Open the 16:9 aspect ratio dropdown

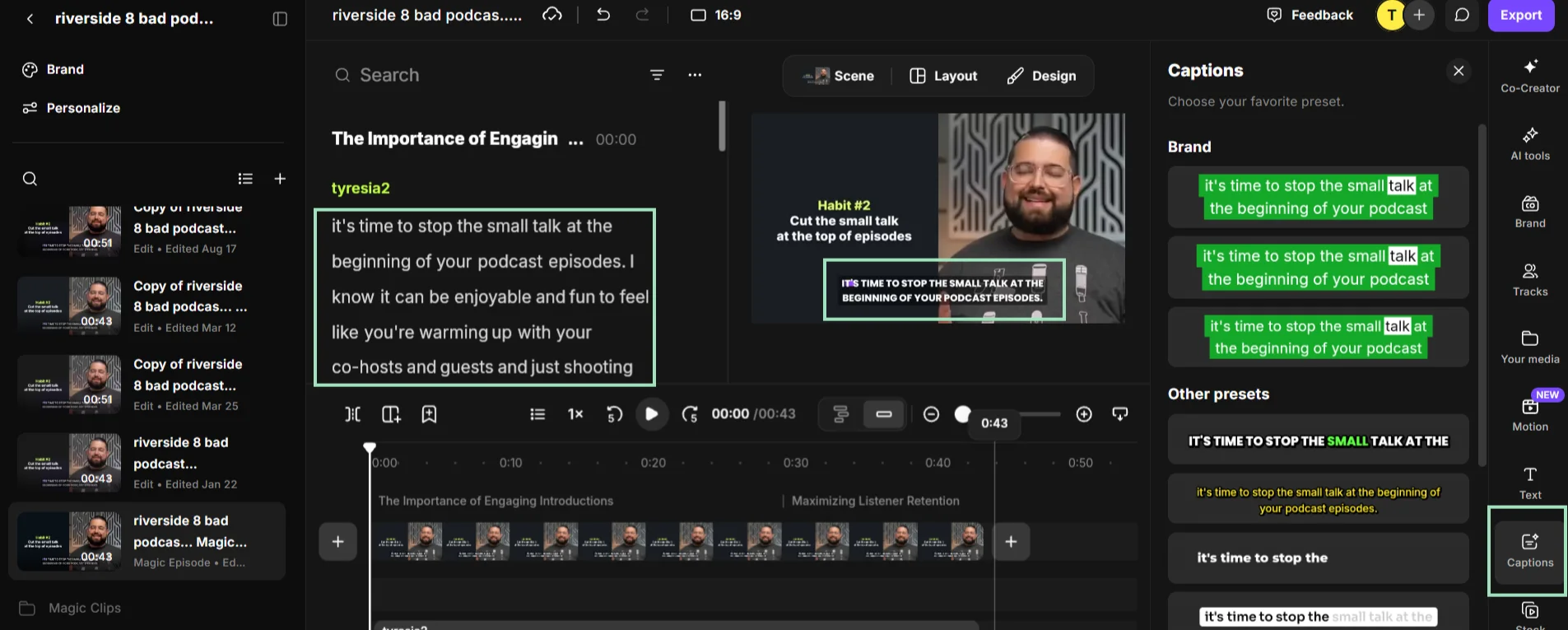[715, 15]
